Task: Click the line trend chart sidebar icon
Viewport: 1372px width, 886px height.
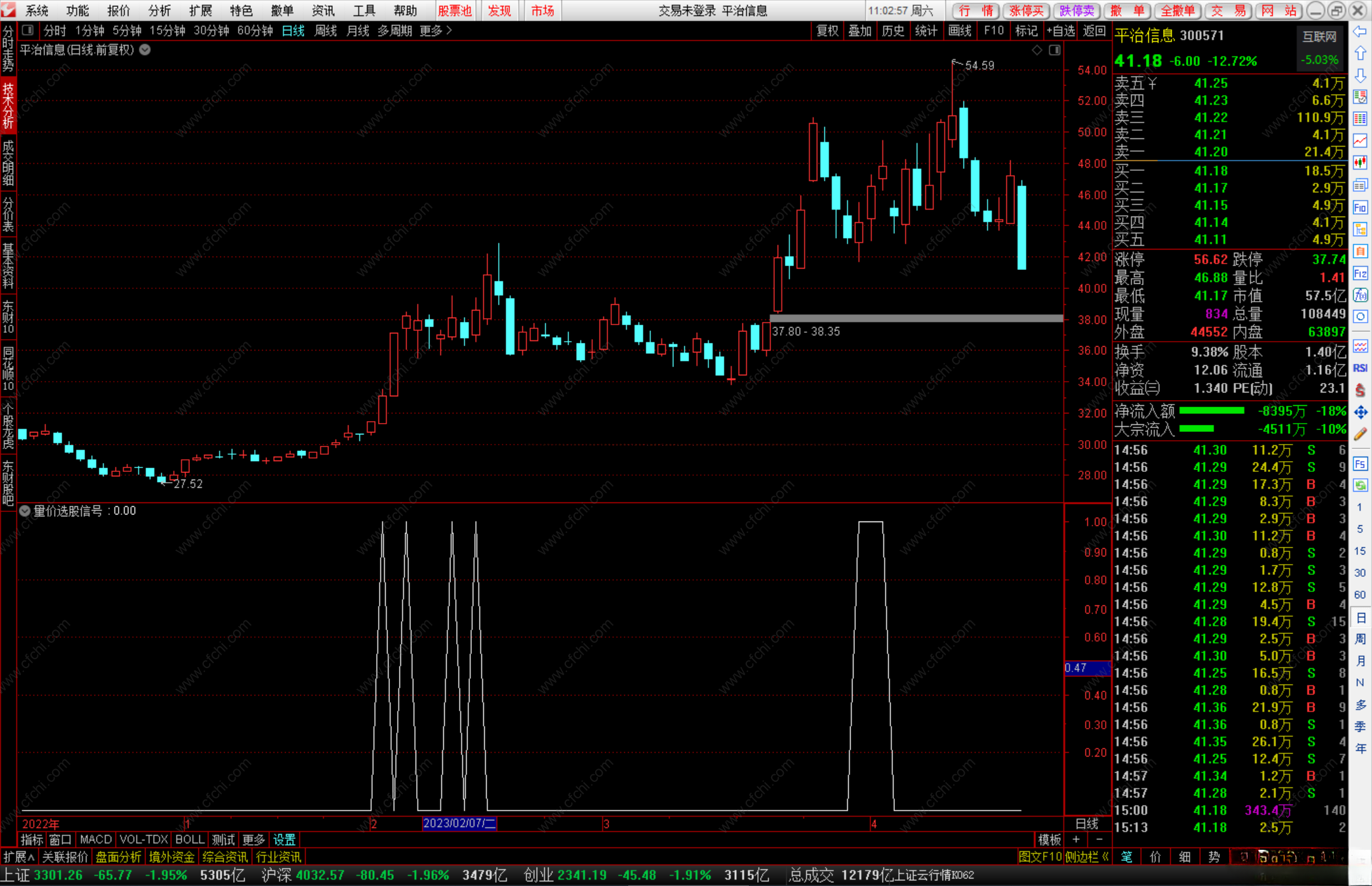Action: pyautogui.click(x=1360, y=140)
